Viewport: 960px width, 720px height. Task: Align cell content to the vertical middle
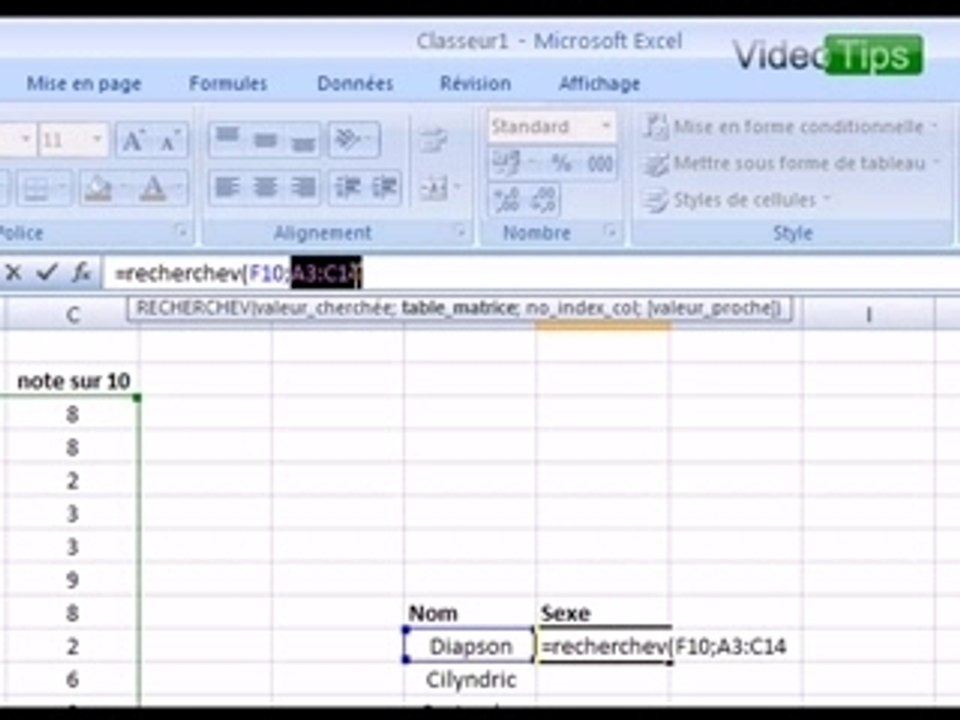click(264, 140)
